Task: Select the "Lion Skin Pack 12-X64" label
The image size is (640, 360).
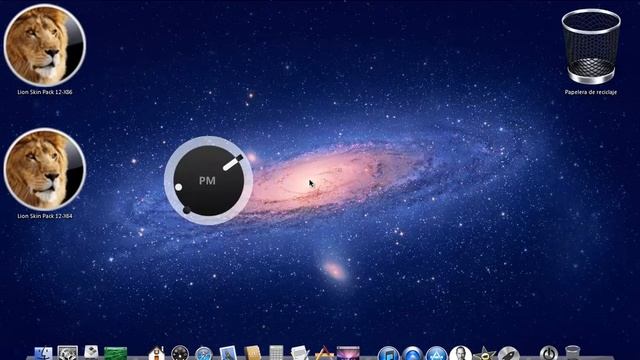Action: tap(44, 216)
